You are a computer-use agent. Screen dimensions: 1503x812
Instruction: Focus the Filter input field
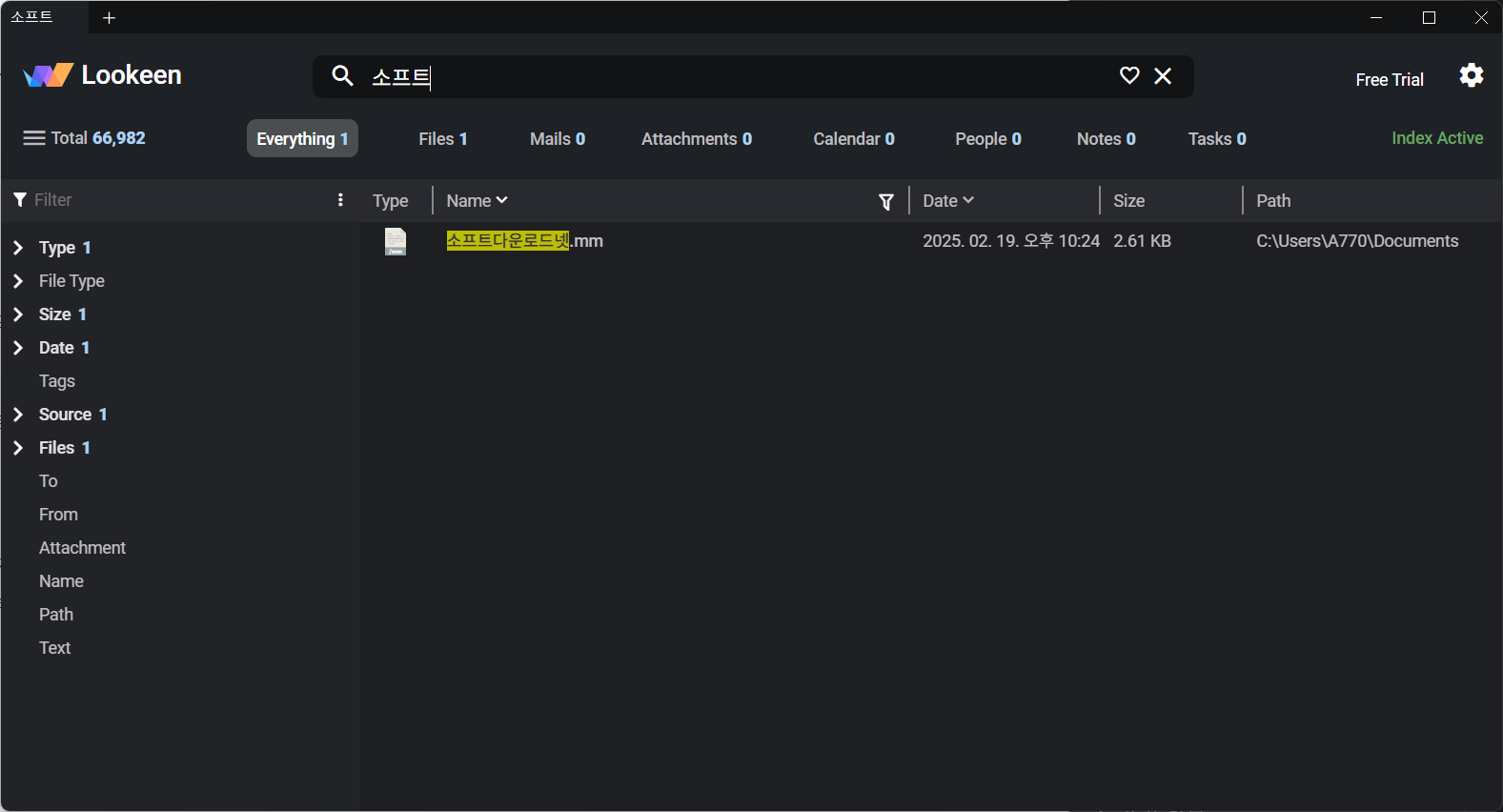[172, 200]
